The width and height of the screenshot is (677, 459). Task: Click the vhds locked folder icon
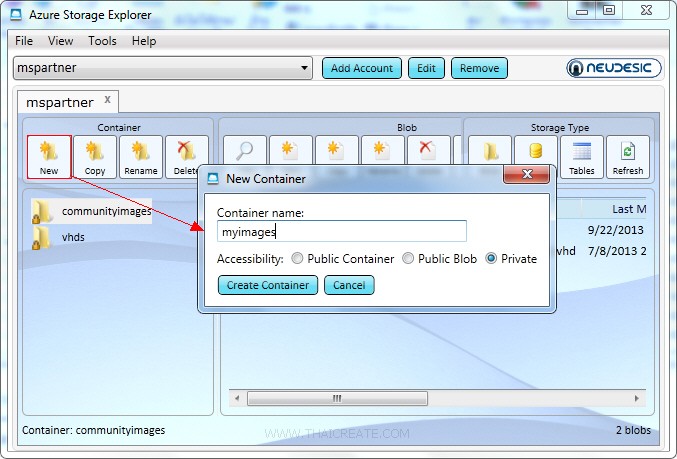41,237
